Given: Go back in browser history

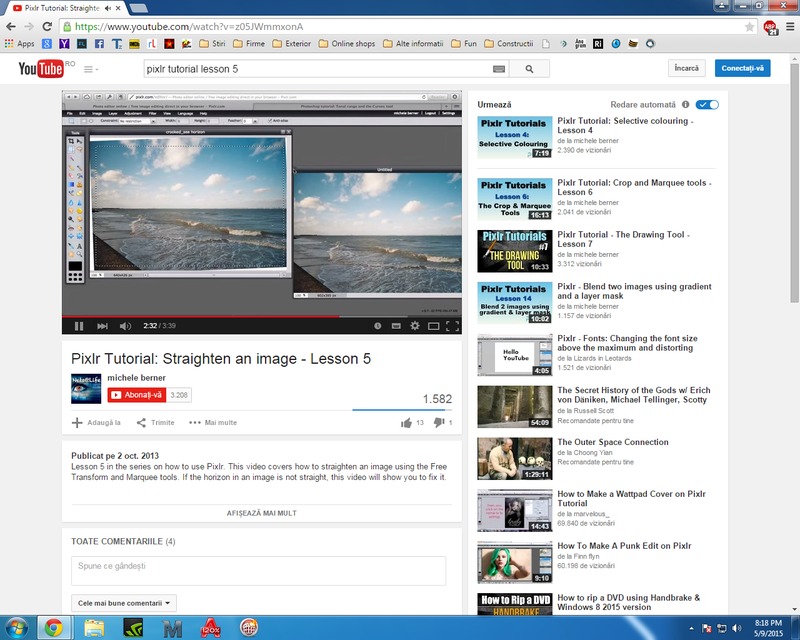Looking at the screenshot, I should [x=11, y=27].
